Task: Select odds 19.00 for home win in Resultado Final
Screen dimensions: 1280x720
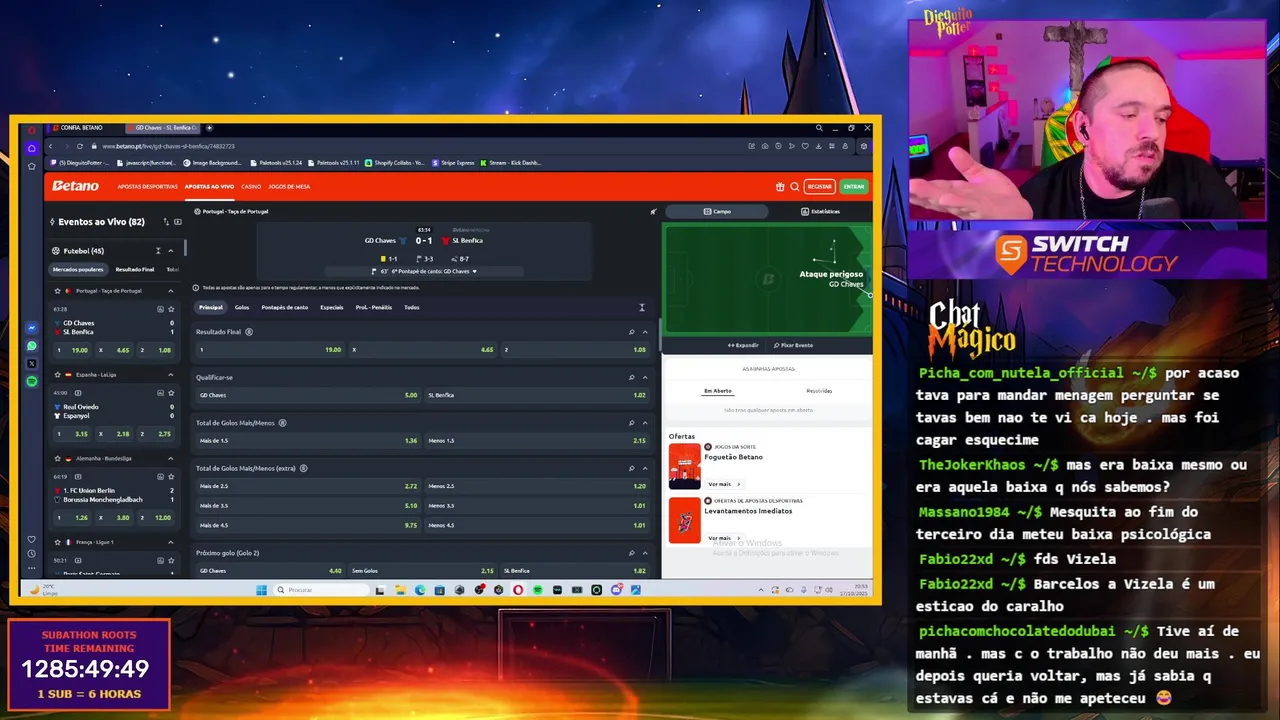Action: pyautogui.click(x=270, y=350)
